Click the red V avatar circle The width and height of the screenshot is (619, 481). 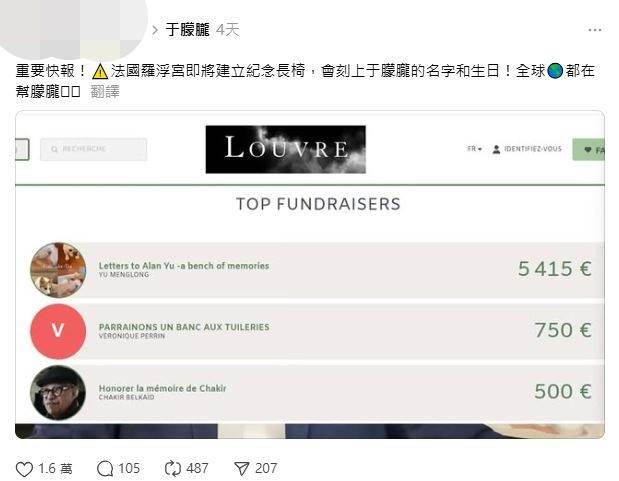(58, 331)
